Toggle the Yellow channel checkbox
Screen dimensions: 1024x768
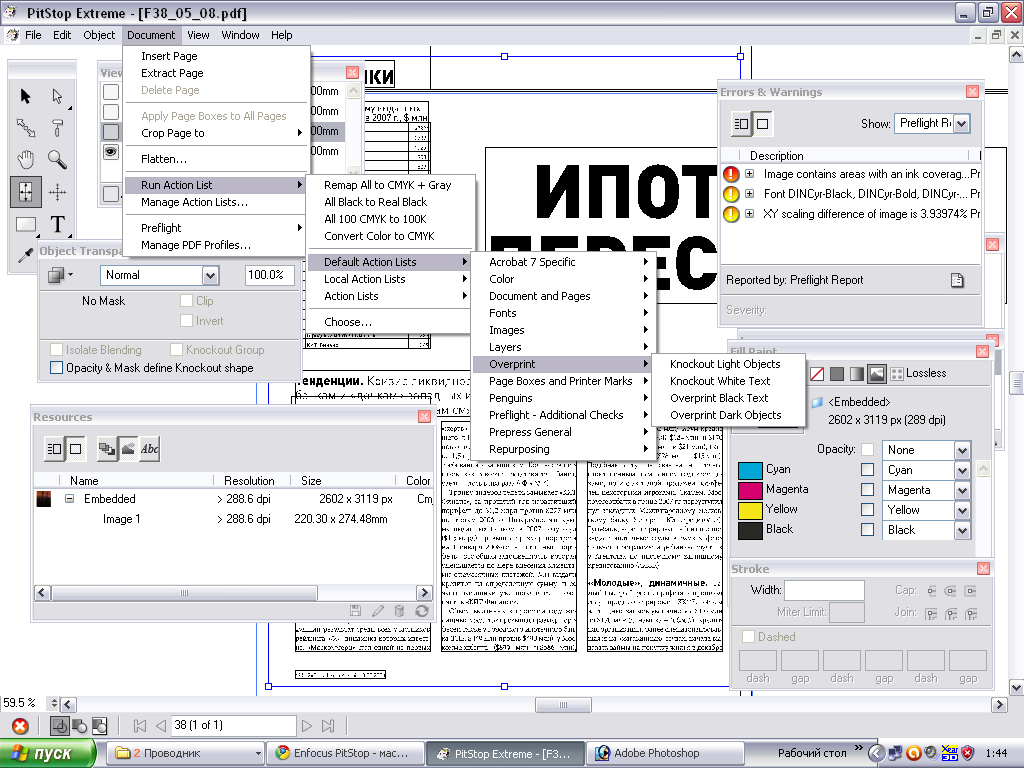tap(867, 509)
